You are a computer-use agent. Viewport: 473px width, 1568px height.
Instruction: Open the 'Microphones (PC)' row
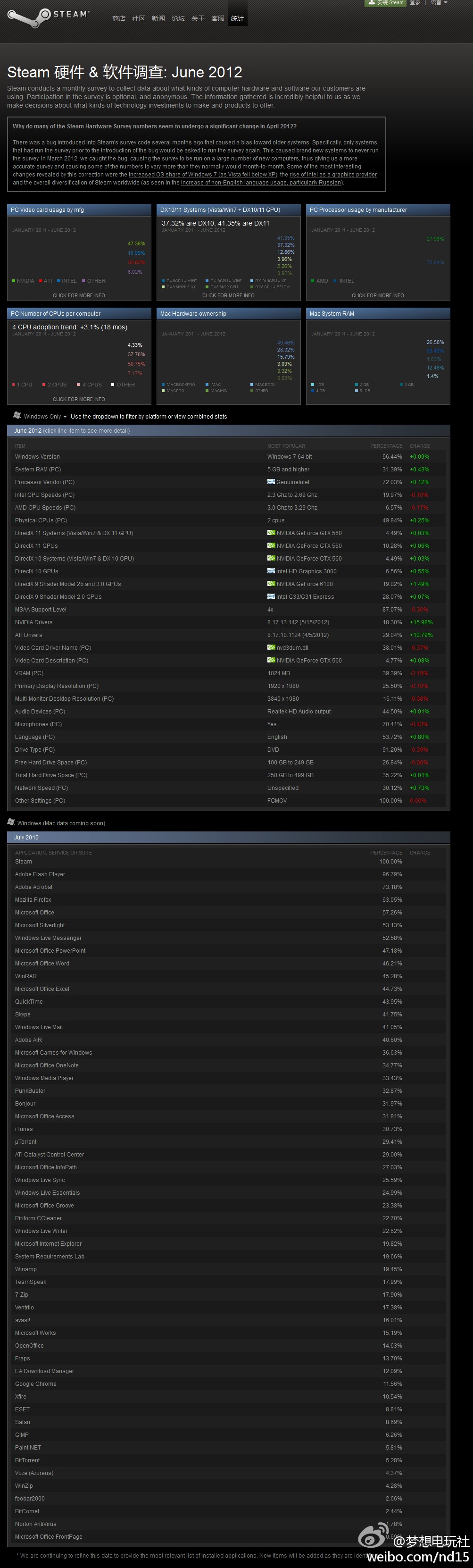coord(229,724)
